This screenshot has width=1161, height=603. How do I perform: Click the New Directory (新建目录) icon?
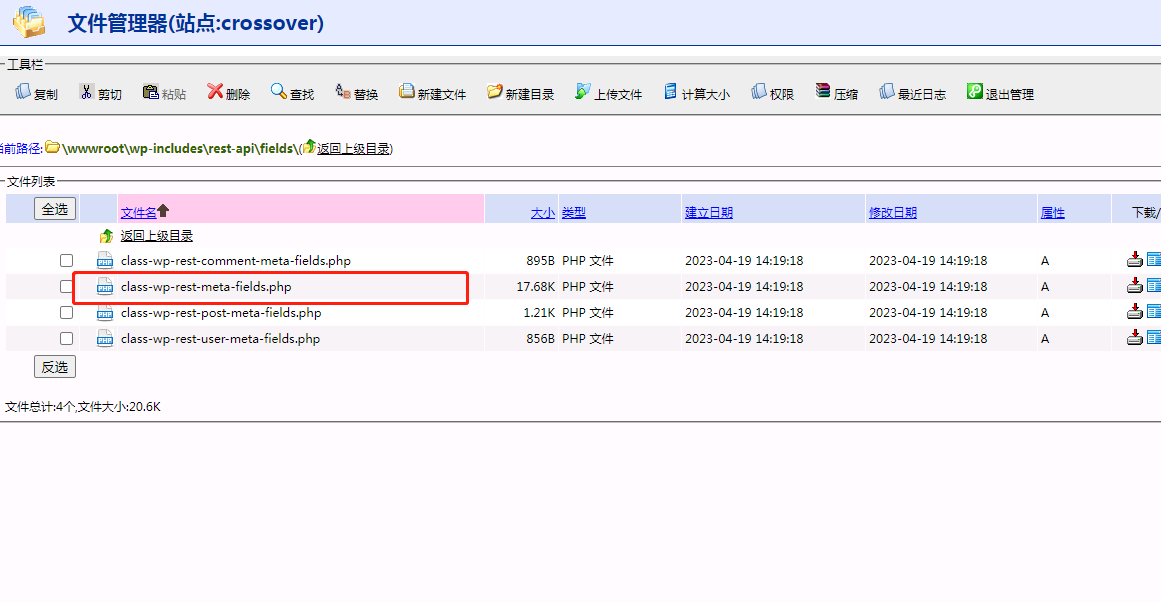(495, 92)
